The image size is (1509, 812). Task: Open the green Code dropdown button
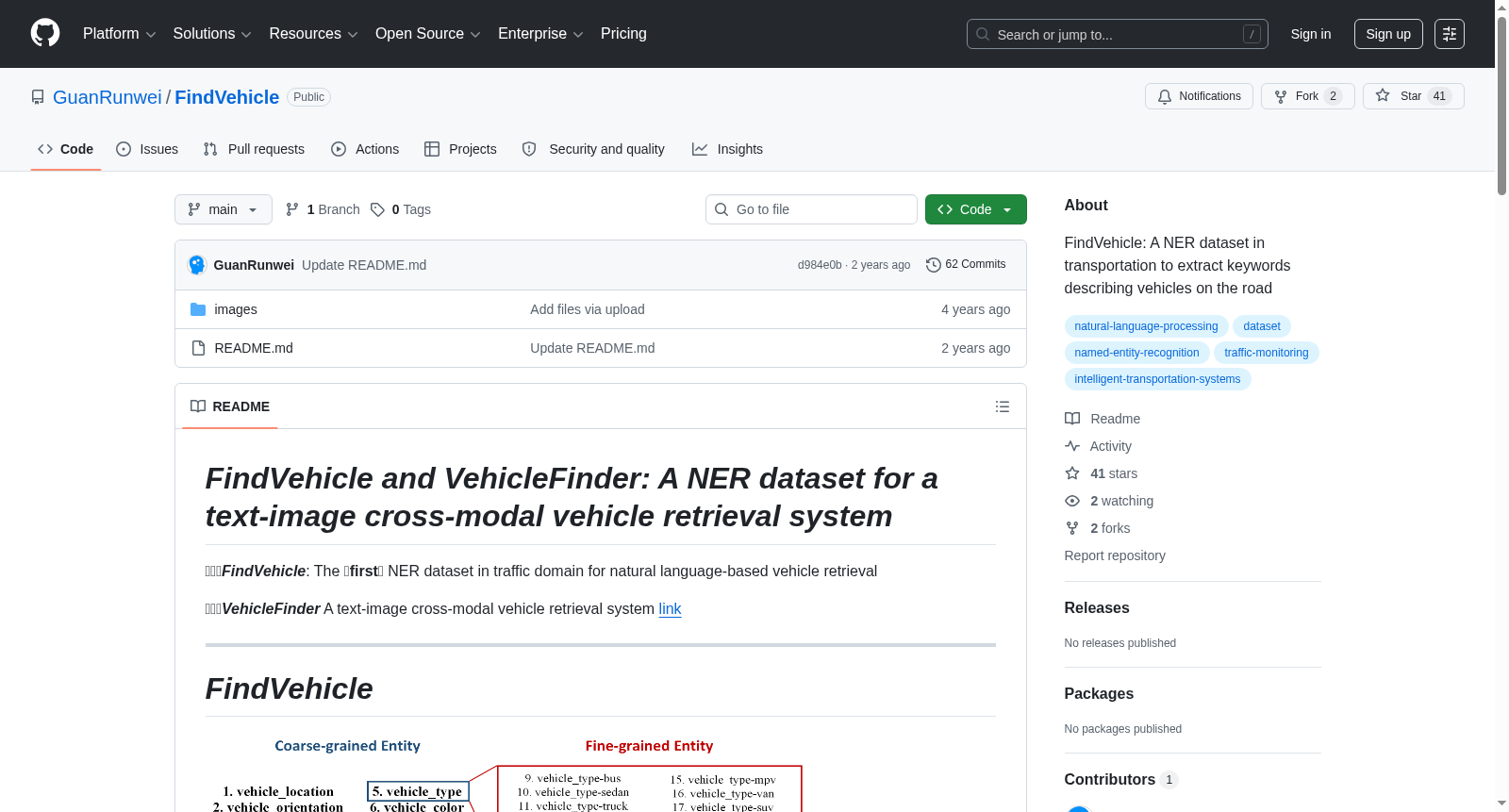[x=975, y=209]
